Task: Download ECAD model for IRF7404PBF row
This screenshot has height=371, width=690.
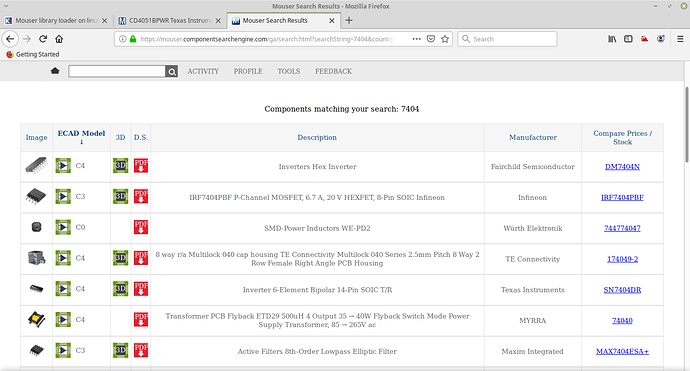Action: click(x=63, y=196)
